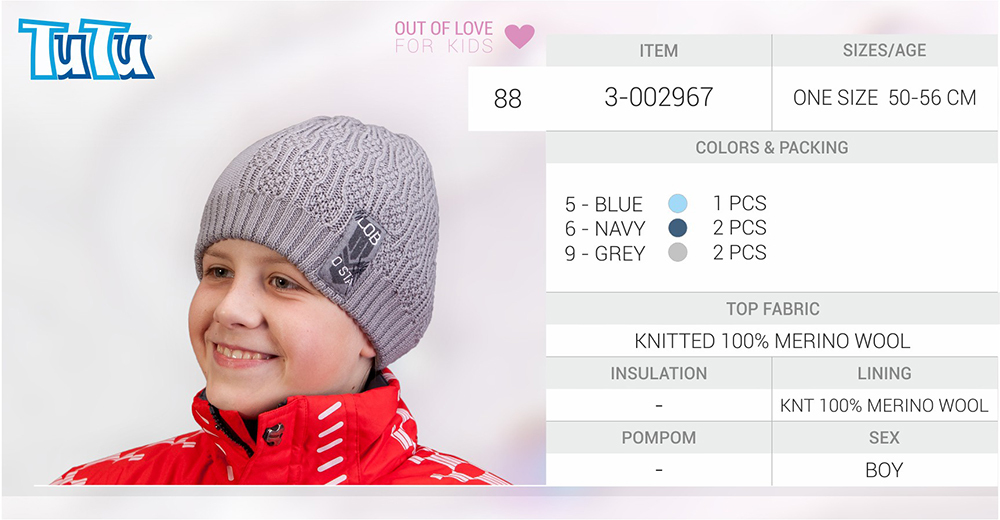
Task: Click the TuTu brand logo
Action: [85, 49]
